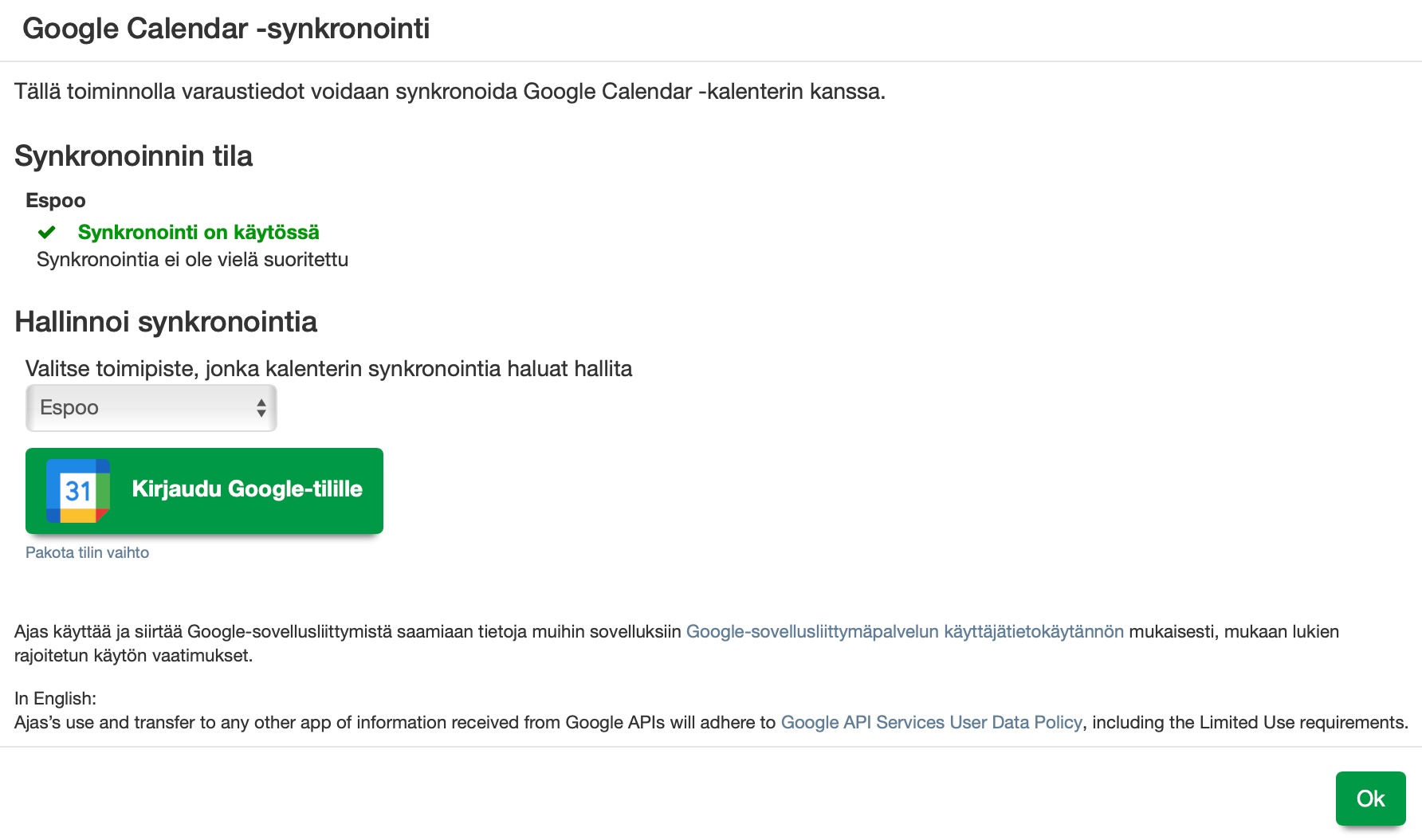This screenshot has width=1422, height=840.
Task: Click the In English: label
Action: pos(55,698)
